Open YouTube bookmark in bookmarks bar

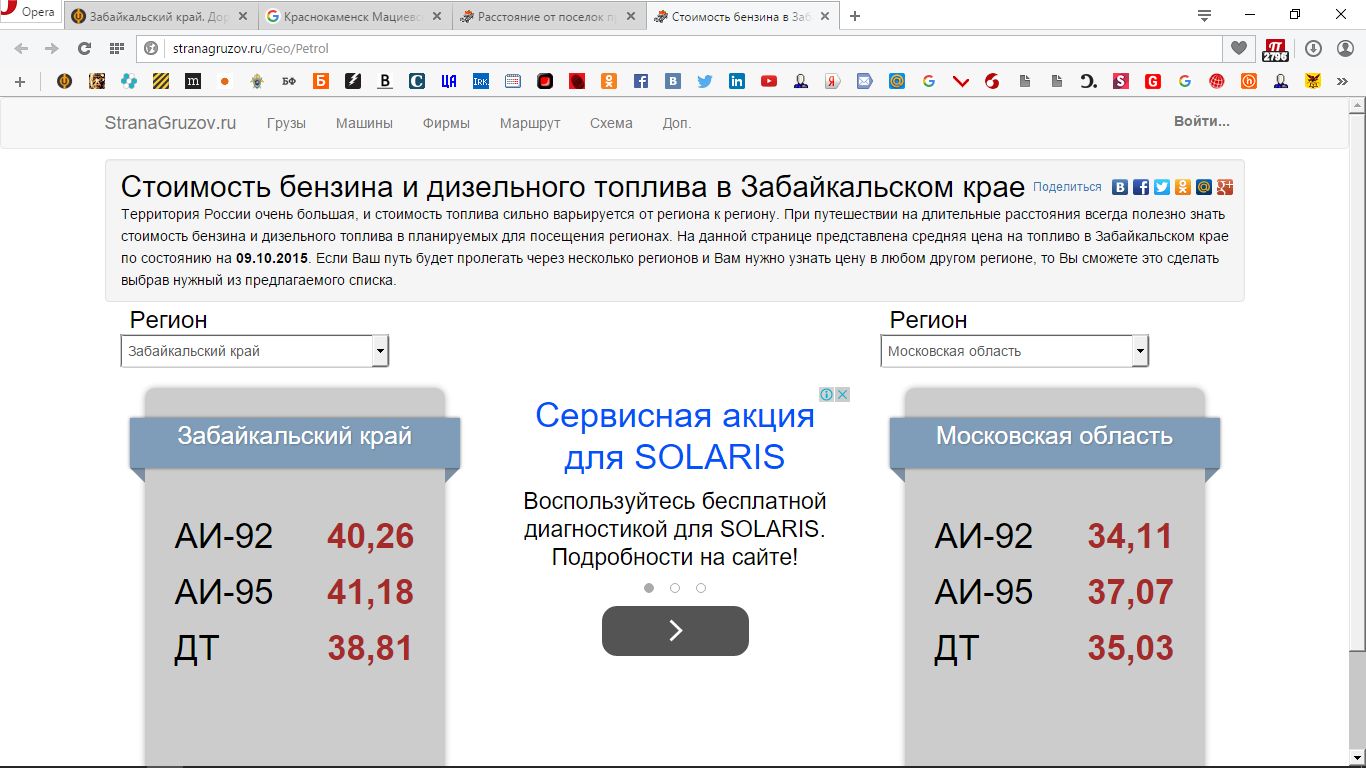[768, 82]
